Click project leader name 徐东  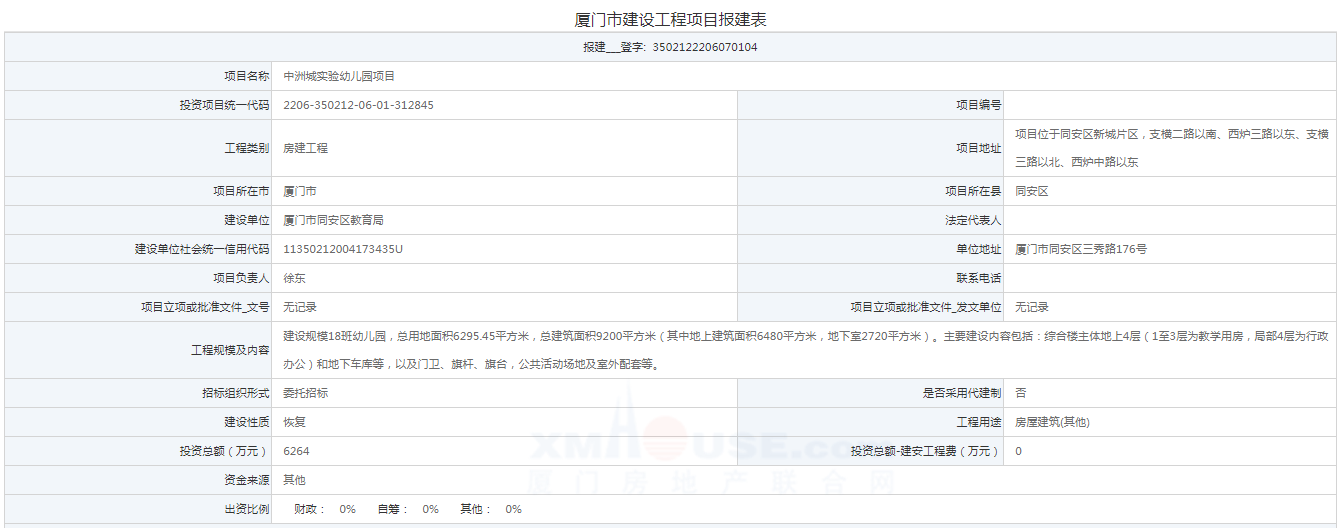point(294,278)
